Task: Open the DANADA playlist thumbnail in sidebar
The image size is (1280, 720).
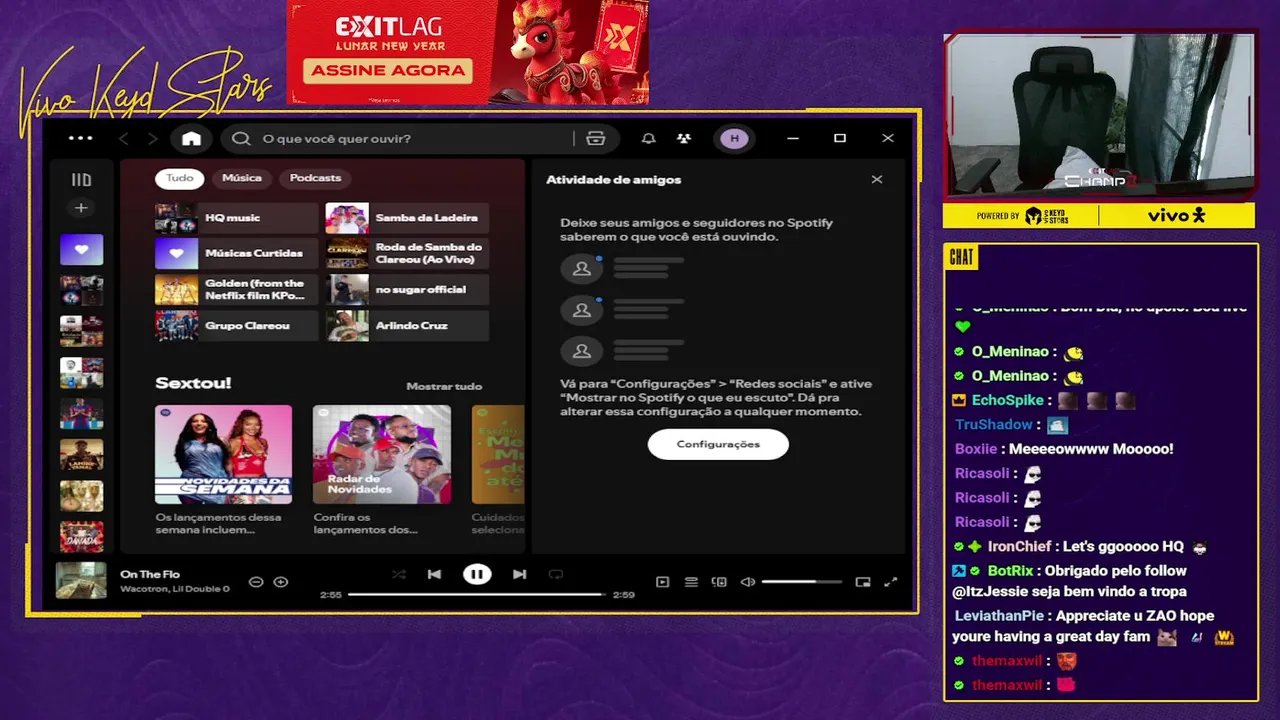Action: 81,536
